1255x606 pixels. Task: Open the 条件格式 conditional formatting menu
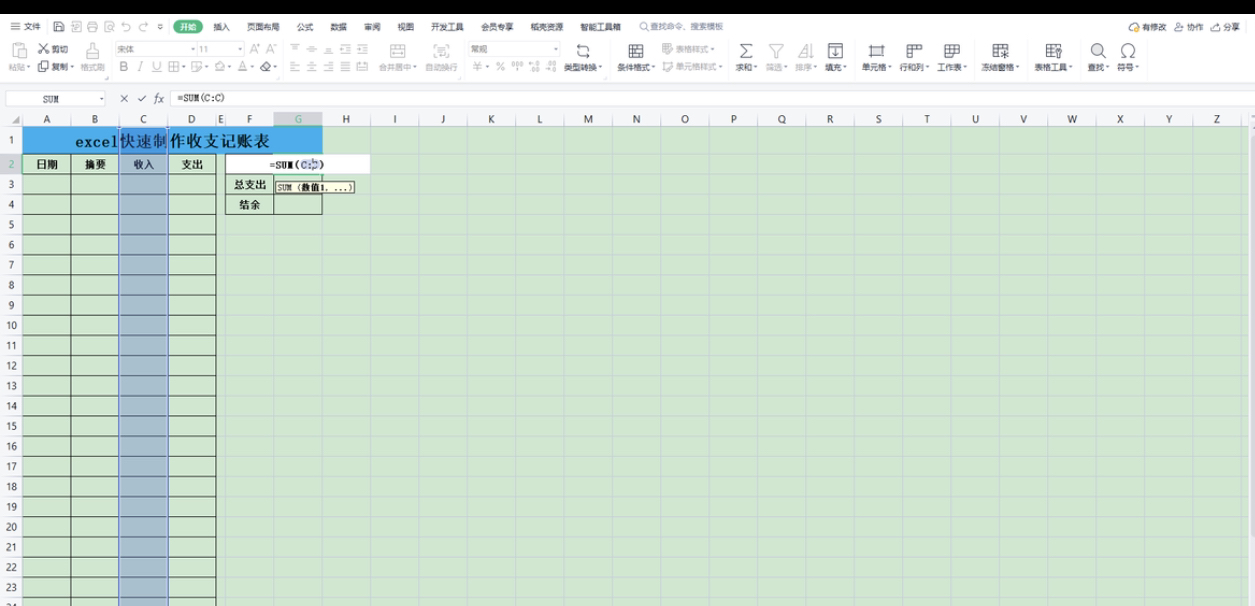click(x=635, y=57)
